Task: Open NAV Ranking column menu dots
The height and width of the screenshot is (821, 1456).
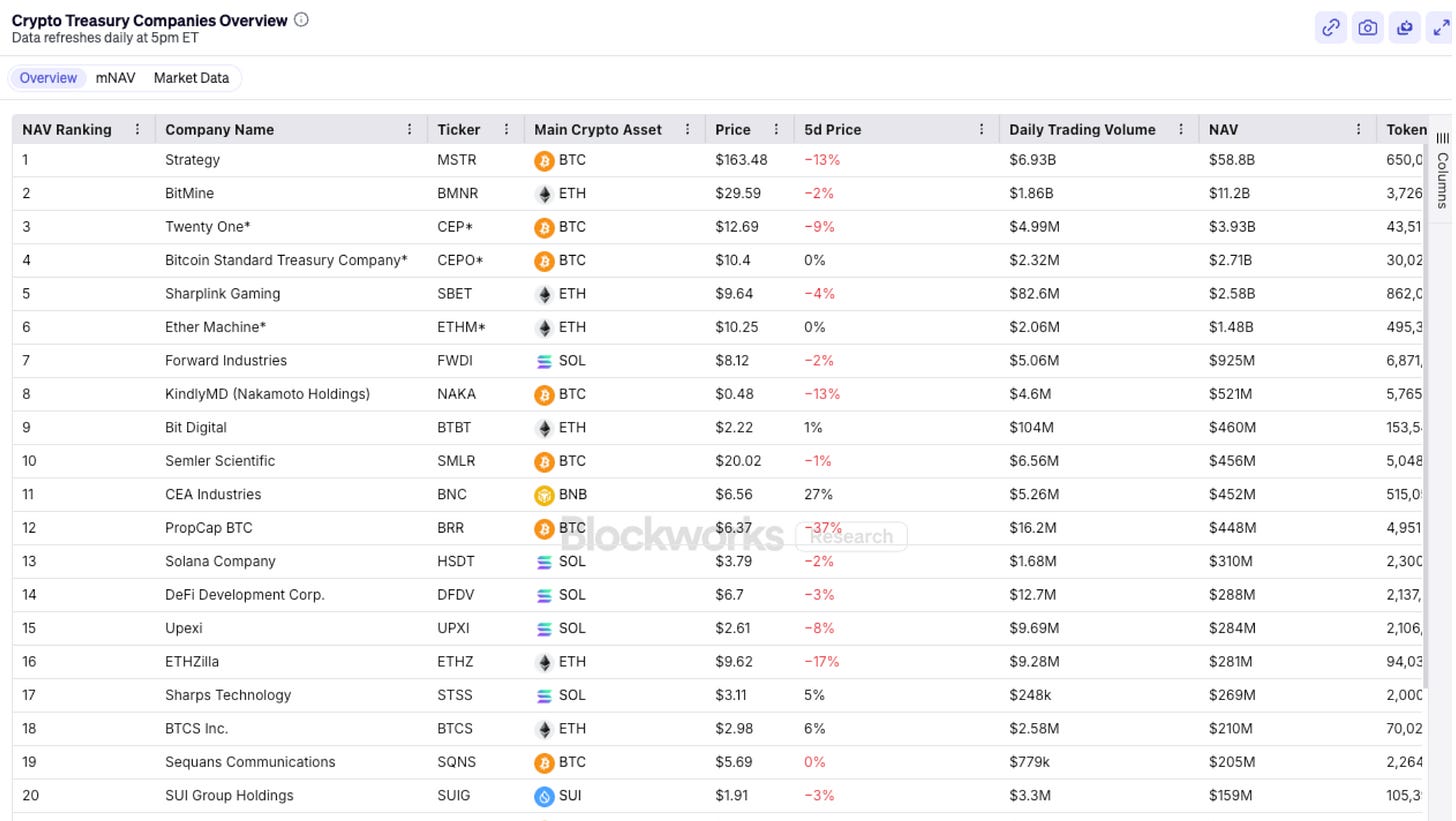Action: tap(137, 129)
